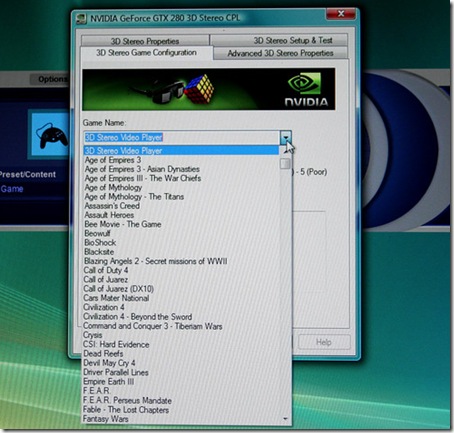Image resolution: width=454 pixels, height=433 pixels.
Task: Pick BioShock in the dropdown list
Action: coord(181,243)
